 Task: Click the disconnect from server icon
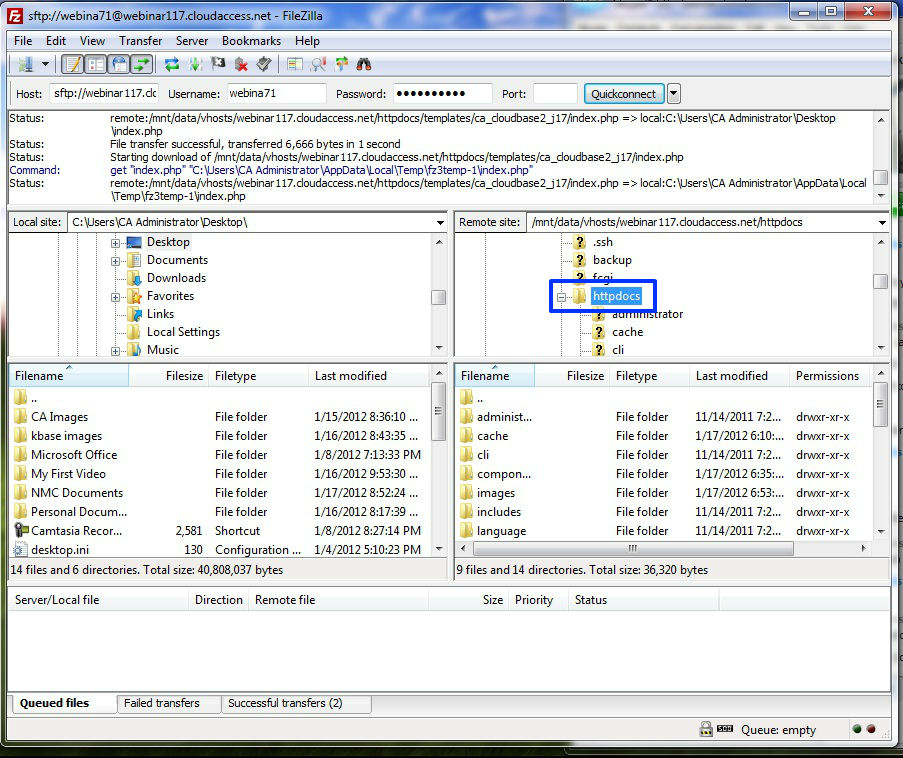(x=241, y=64)
